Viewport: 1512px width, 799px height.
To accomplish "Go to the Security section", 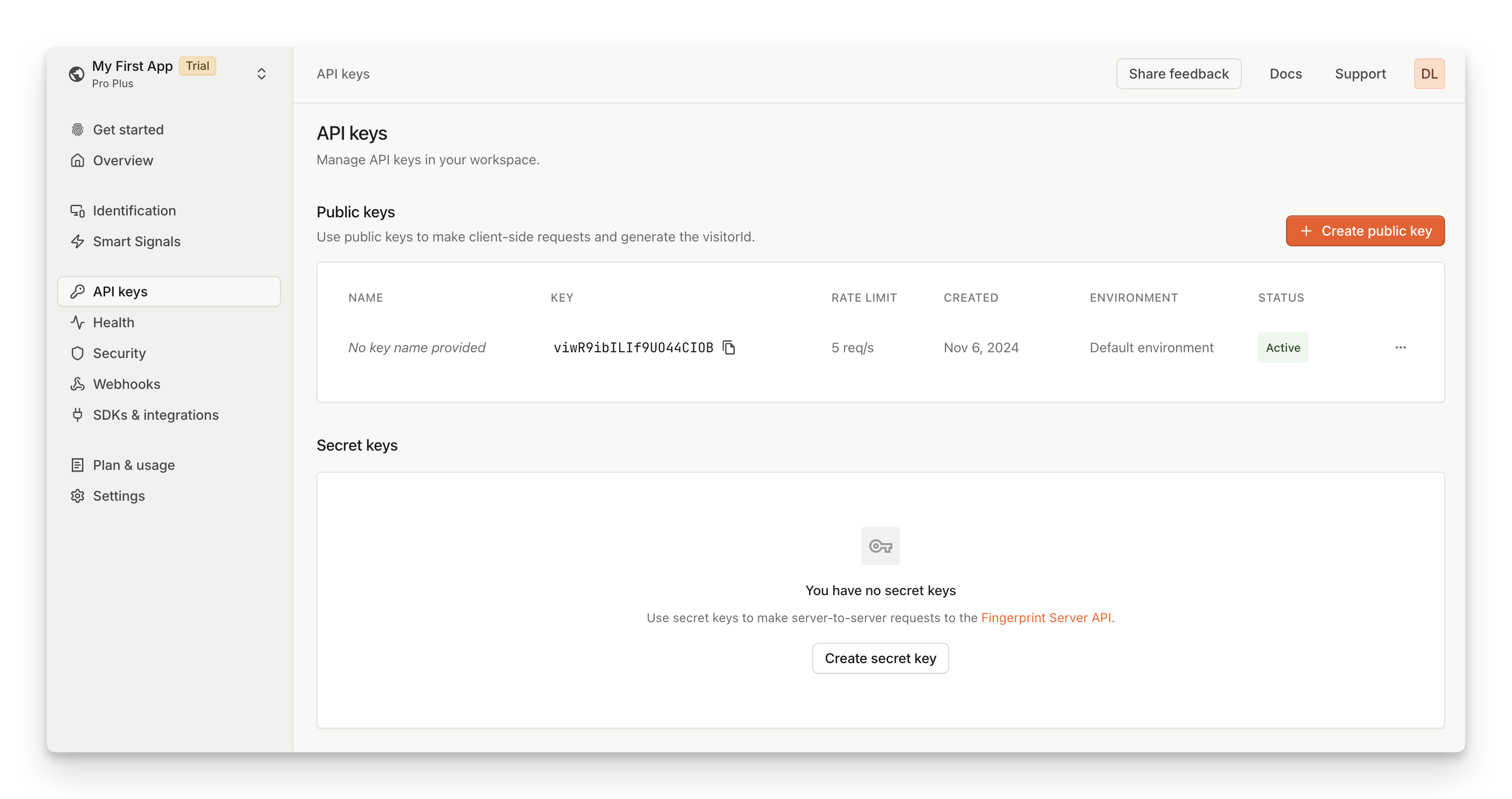I will pos(119,353).
